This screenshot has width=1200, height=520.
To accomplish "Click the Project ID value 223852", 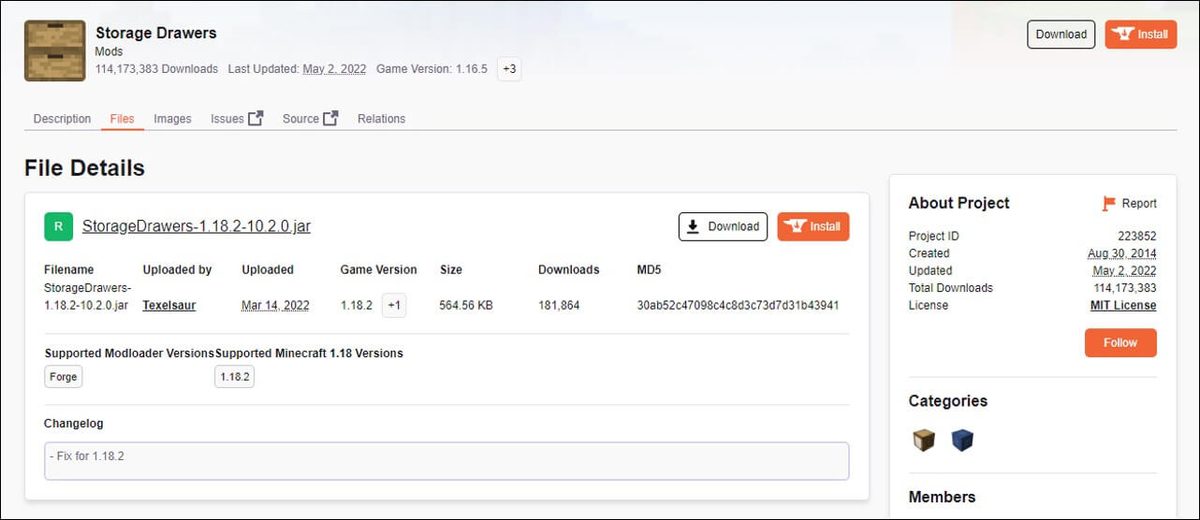I will pyautogui.click(x=1137, y=236).
